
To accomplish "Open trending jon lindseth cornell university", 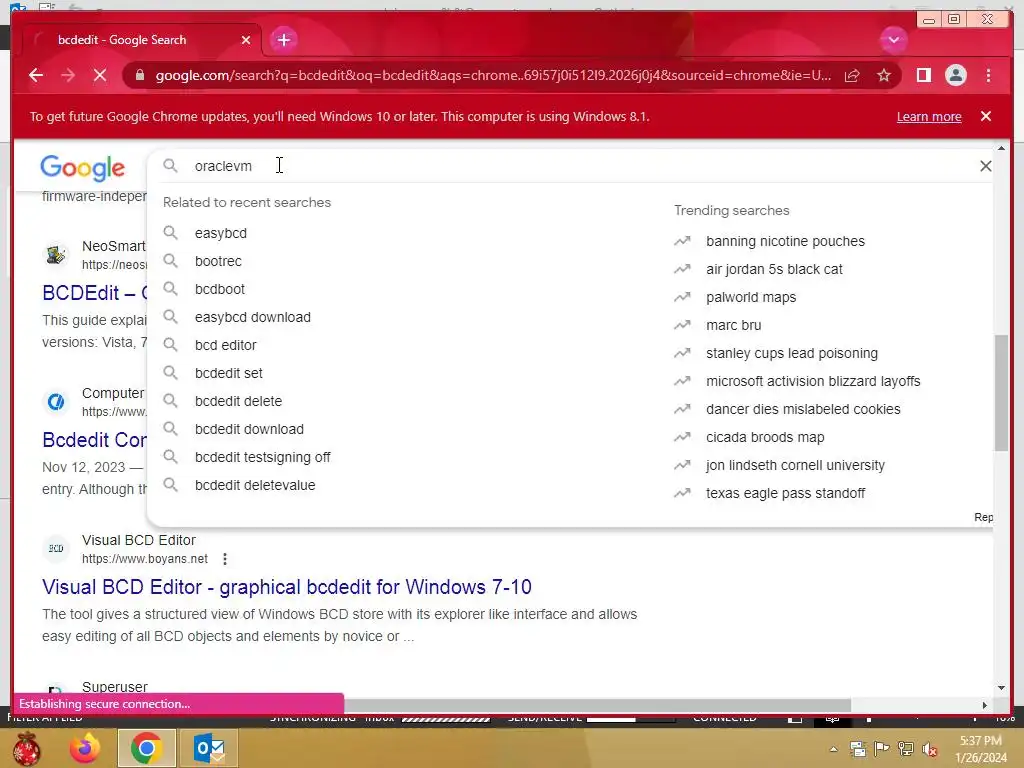I will pyautogui.click(x=795, y=466).
